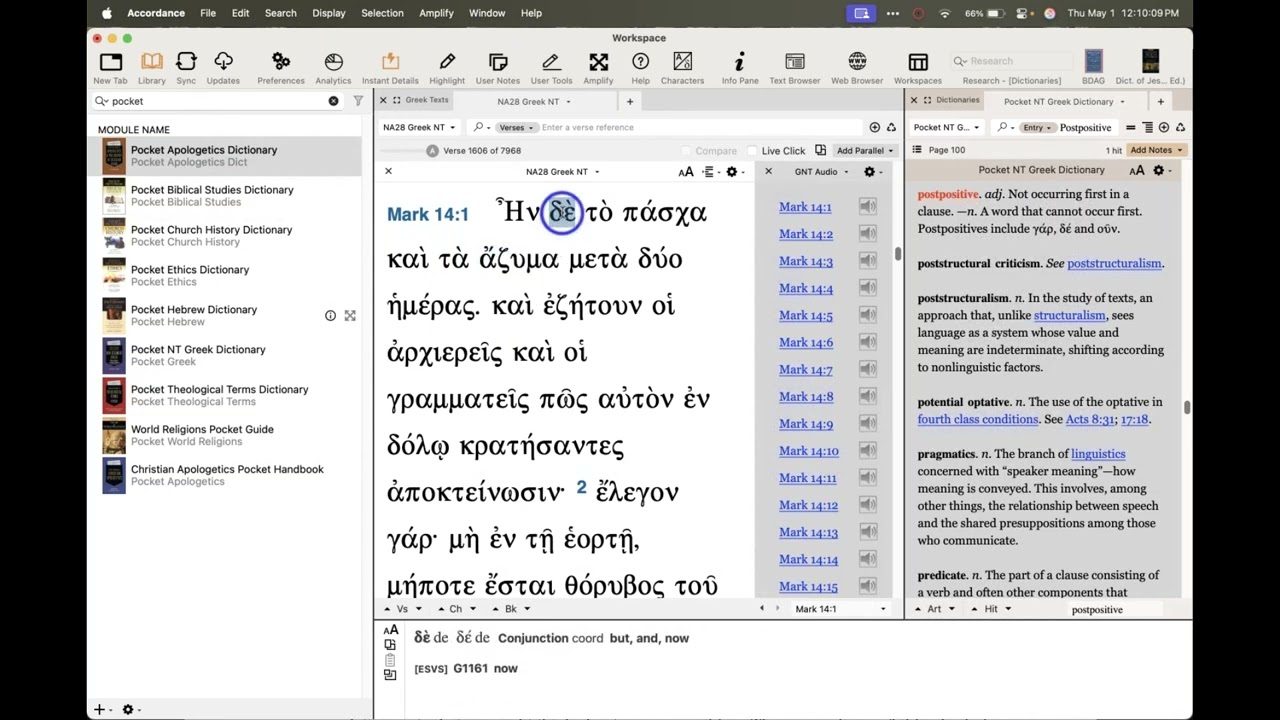This screenshot has width=1280, height=720.
Task: Open the Display menu
Action: point(328,13)
